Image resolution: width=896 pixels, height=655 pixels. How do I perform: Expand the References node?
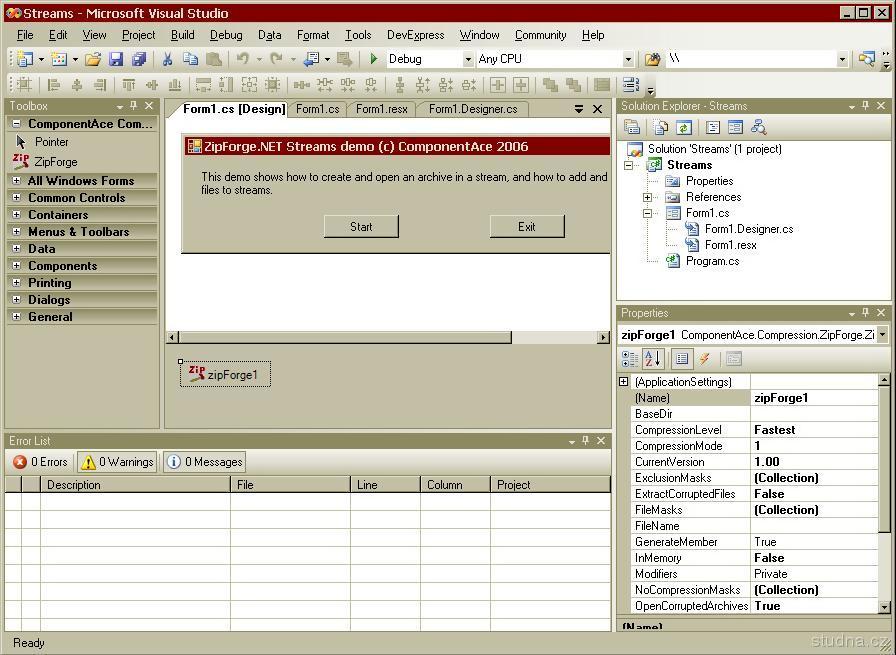point(647,197)
